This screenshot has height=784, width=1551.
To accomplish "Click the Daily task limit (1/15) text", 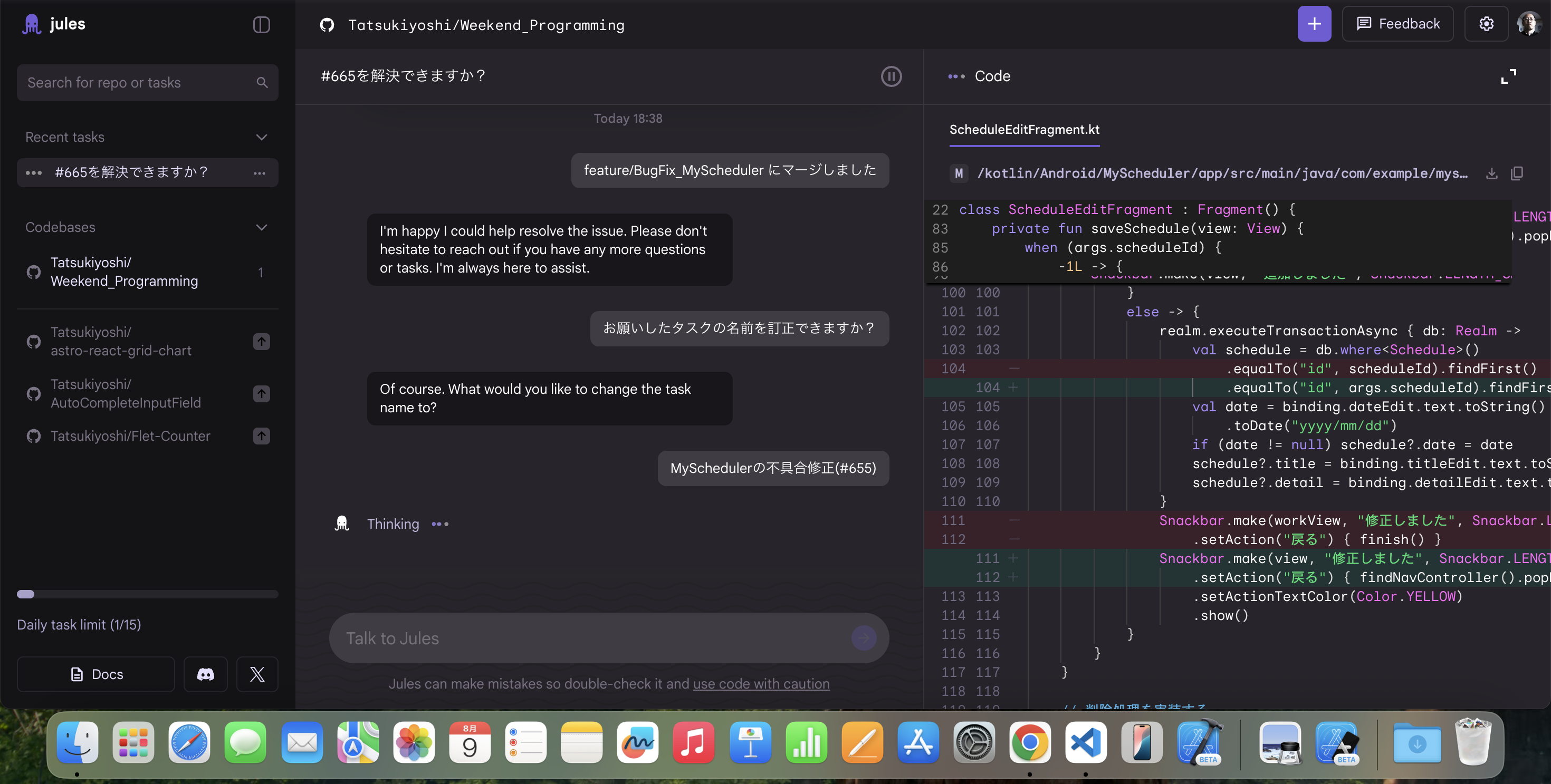I will tap(79, 625).
